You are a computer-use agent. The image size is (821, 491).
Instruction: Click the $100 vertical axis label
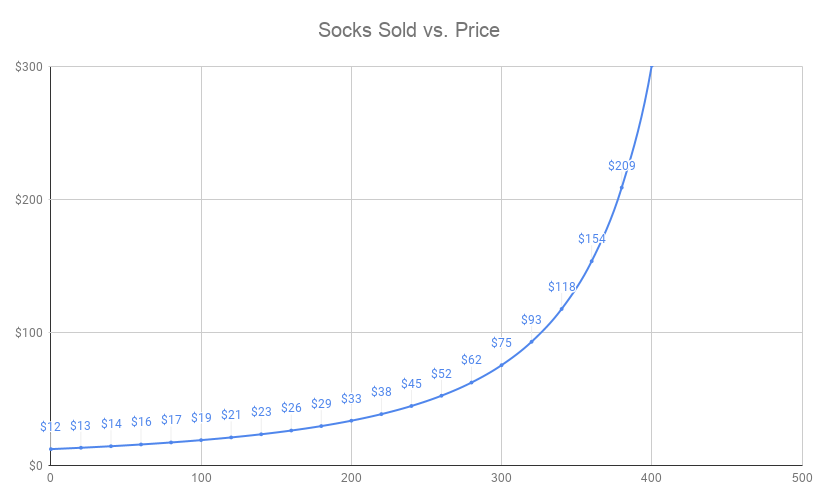(28, 333)
